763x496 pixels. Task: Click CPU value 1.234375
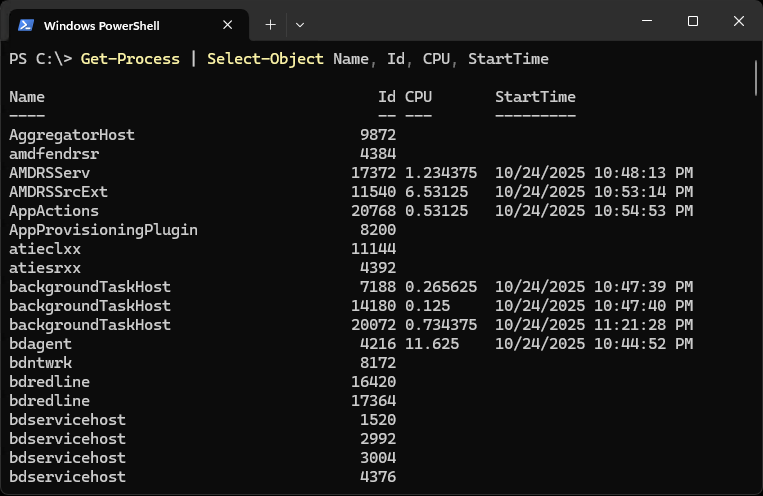[x=441, y=173]
